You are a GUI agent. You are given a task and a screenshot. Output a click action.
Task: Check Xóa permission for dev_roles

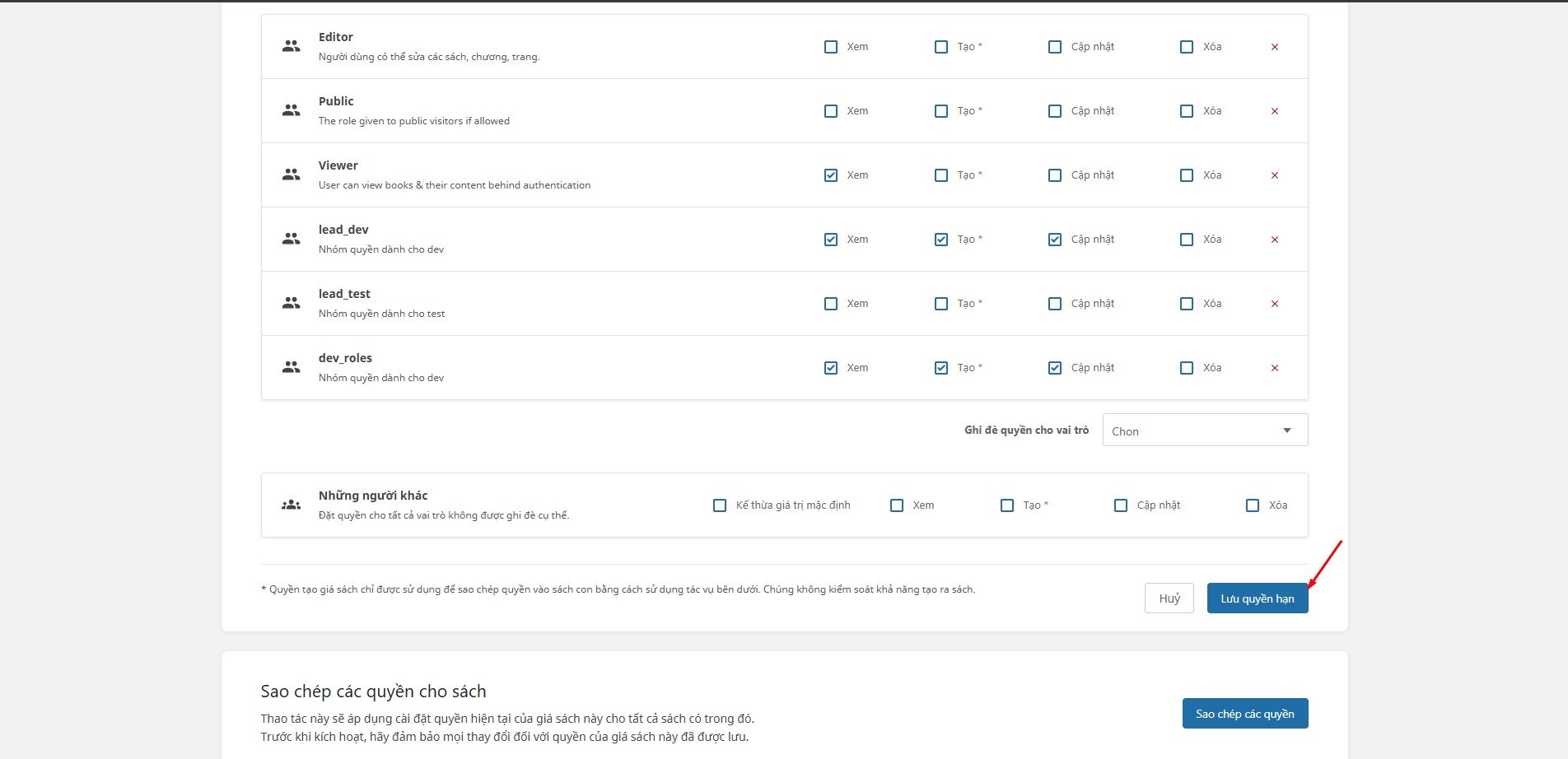coord(1187,368)
